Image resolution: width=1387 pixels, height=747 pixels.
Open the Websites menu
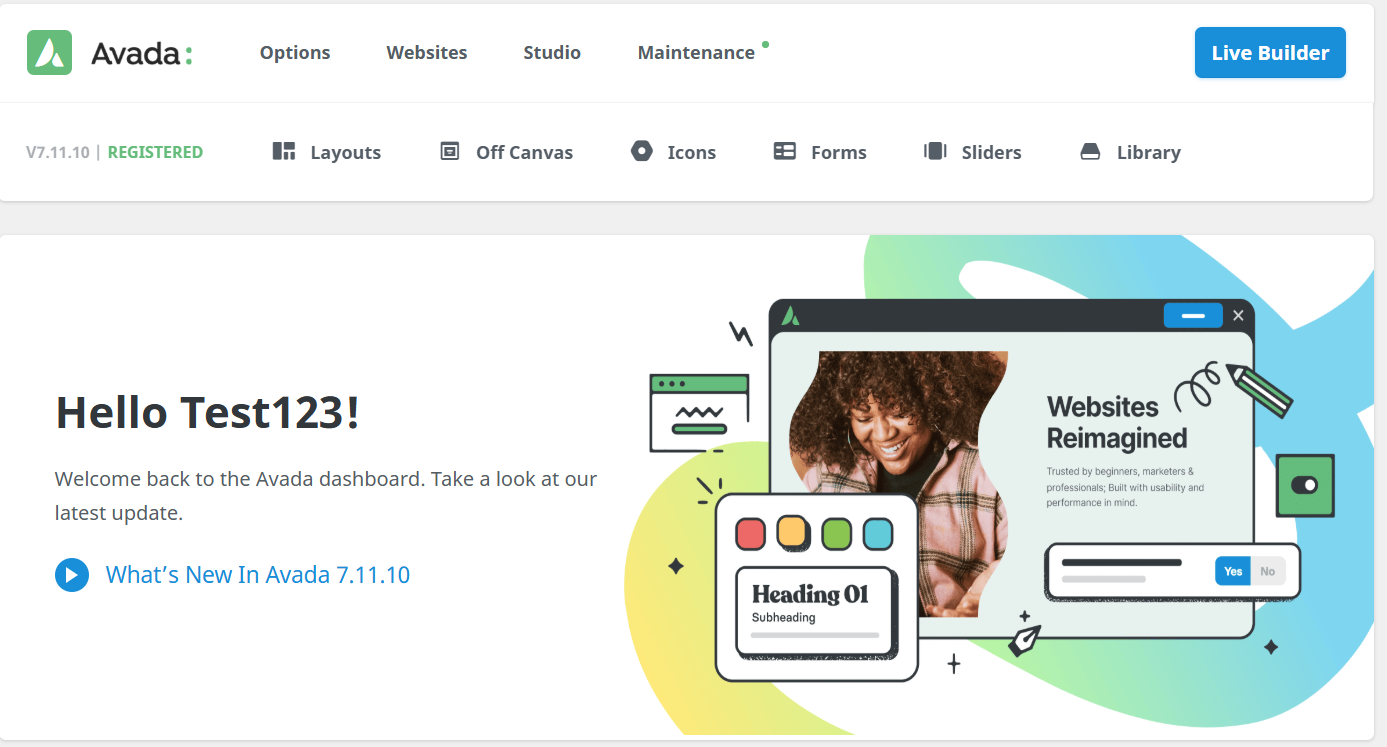(x=427, y=53)
